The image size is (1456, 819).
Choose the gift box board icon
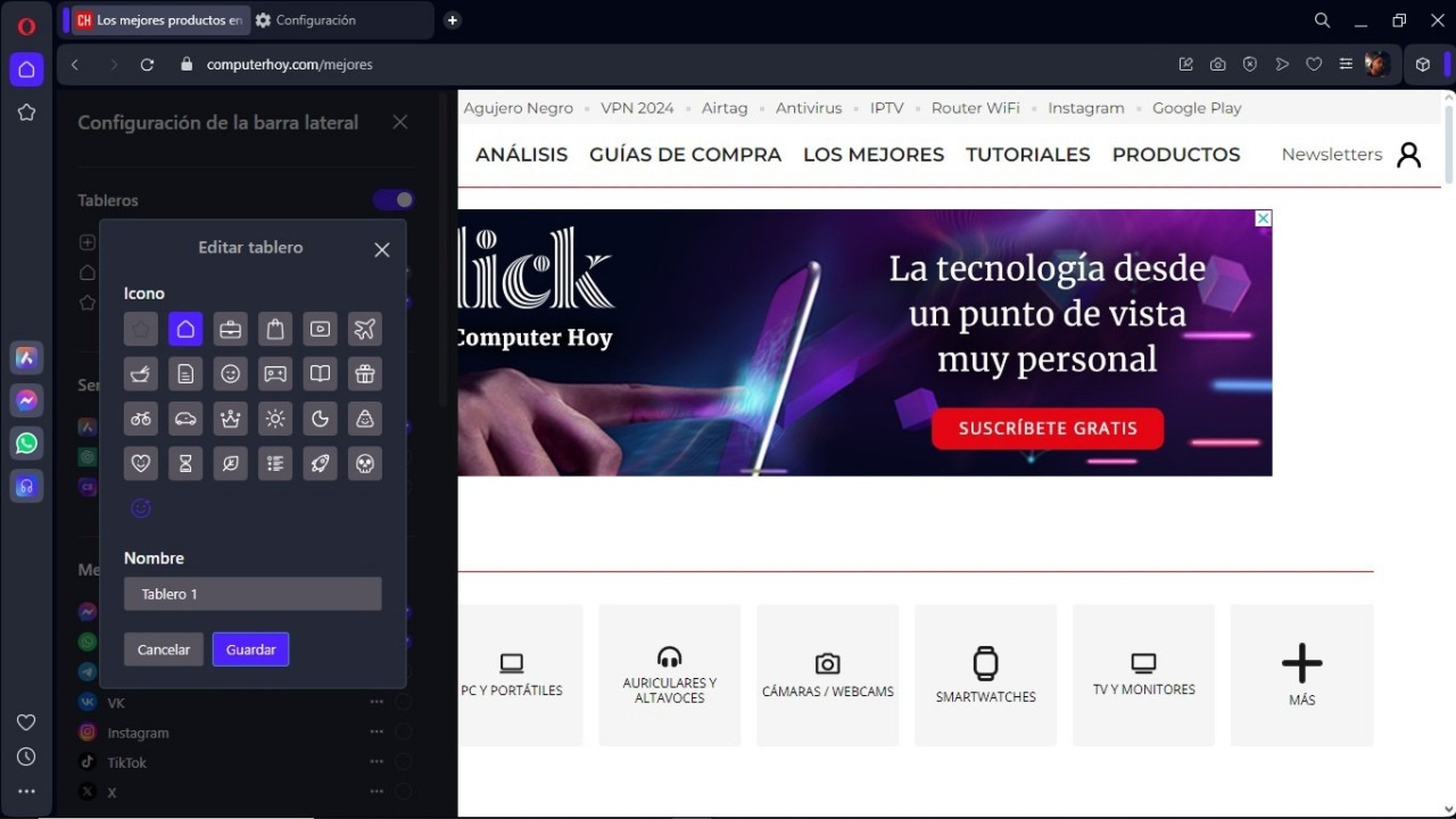pyautogui.click(x=364, y=373)
